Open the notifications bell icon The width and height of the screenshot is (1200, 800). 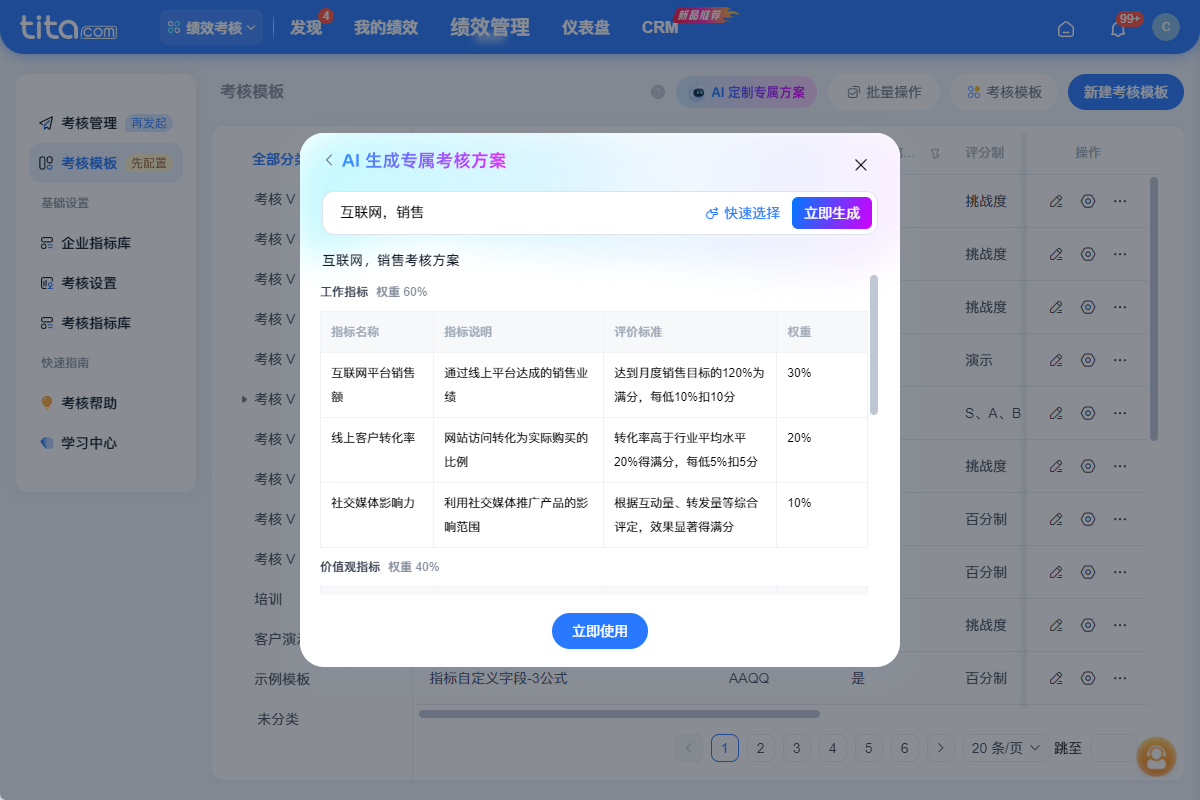pos(1118,28)
